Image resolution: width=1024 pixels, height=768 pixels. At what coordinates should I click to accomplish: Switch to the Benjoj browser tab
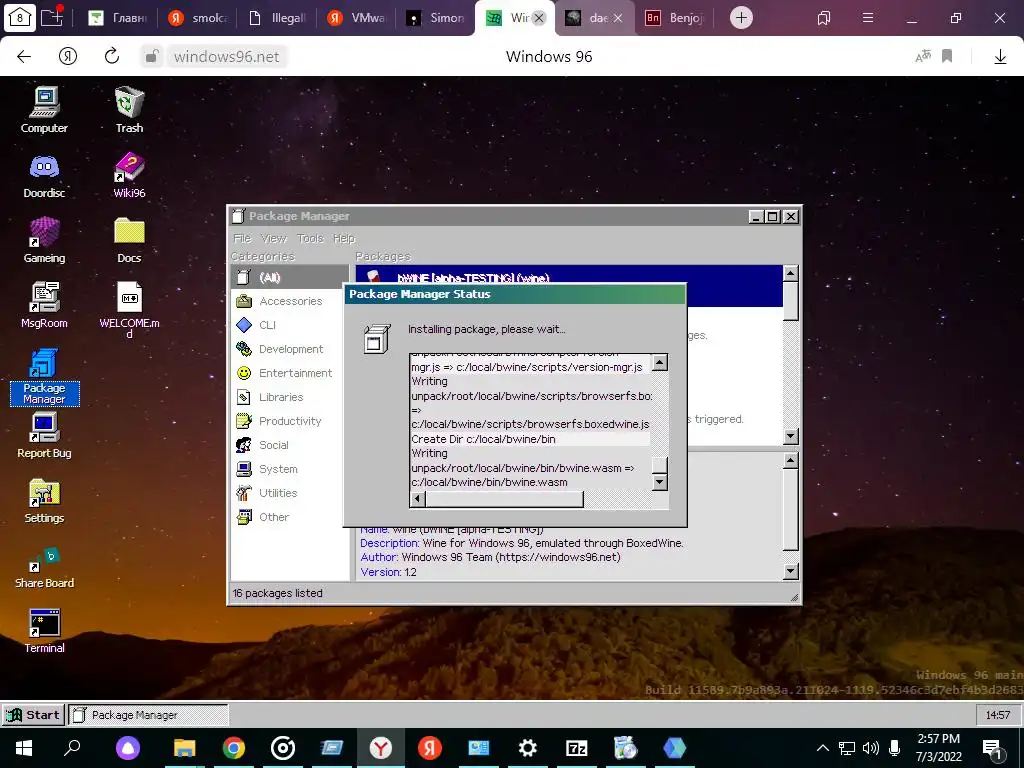pyautogui.click(x=675, y=18)
